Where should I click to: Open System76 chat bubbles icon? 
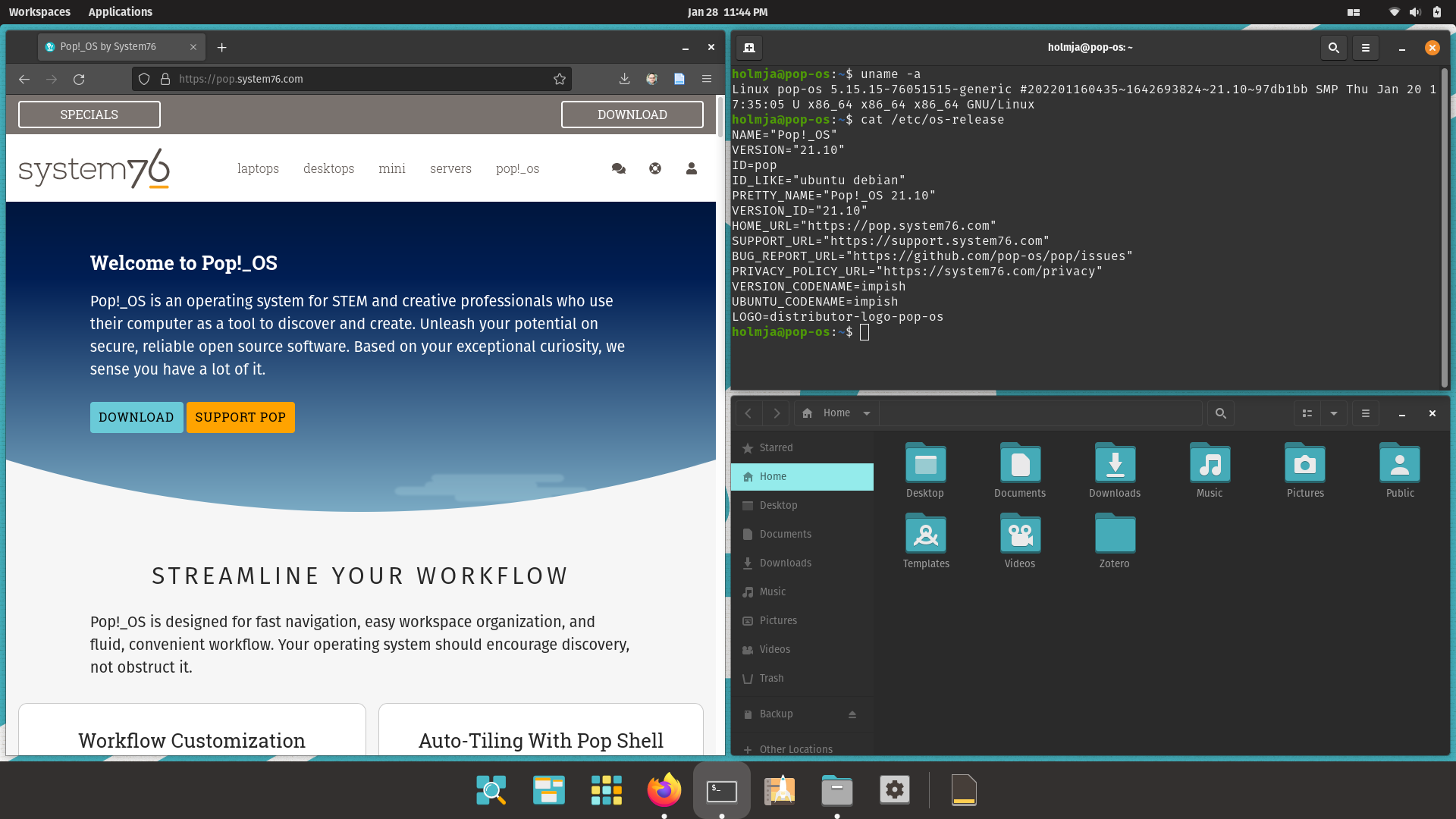pos(619,168)
